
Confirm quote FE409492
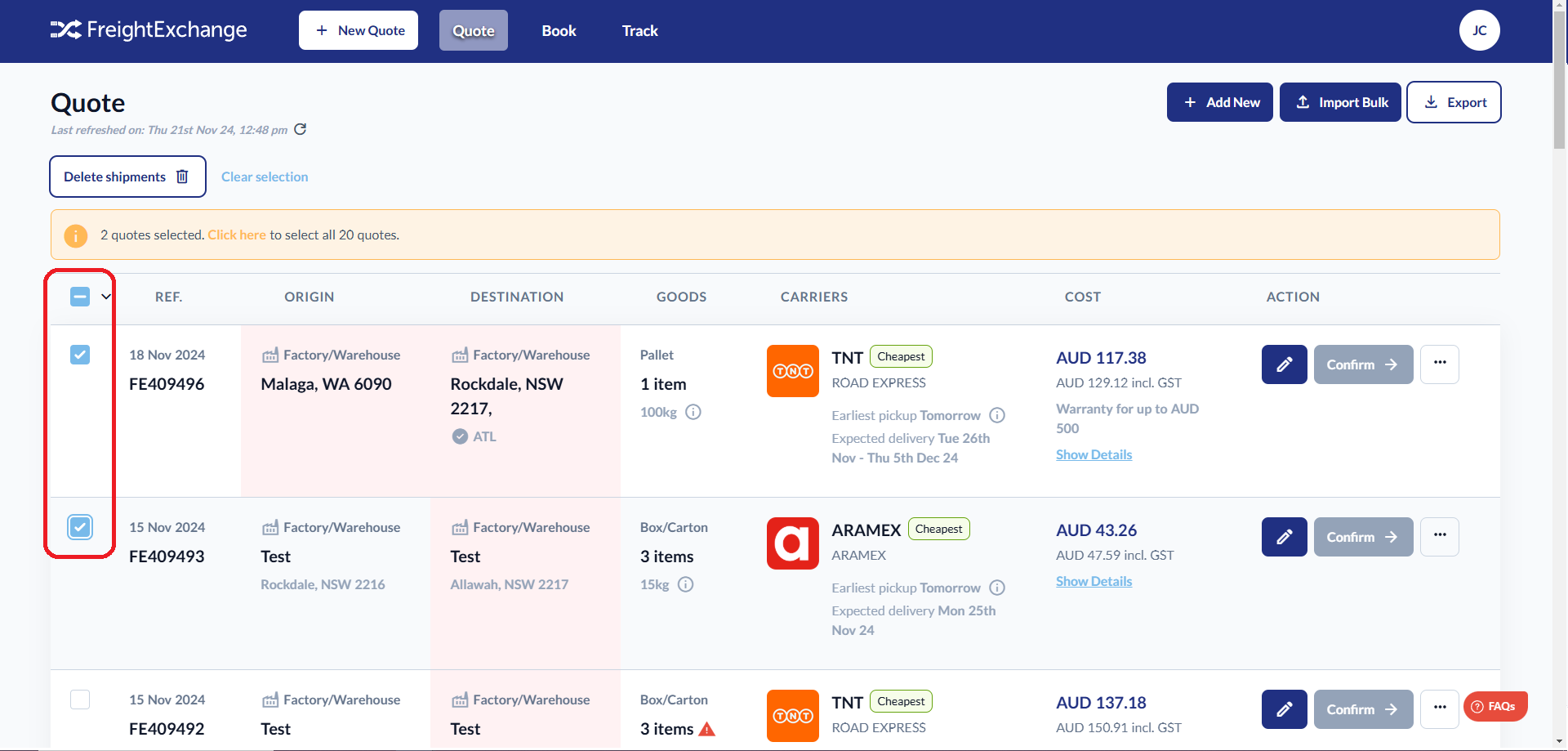tap(1363, 709)
